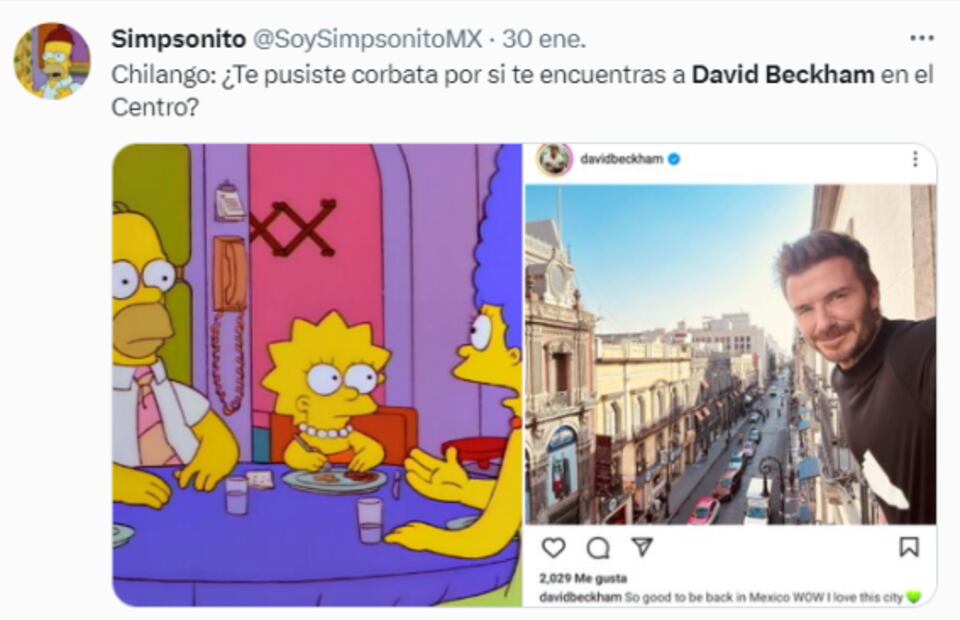Click the @SoySimpsonitoMX handle
The height and width of the screenshot is (620, 960).
point(367,39)
